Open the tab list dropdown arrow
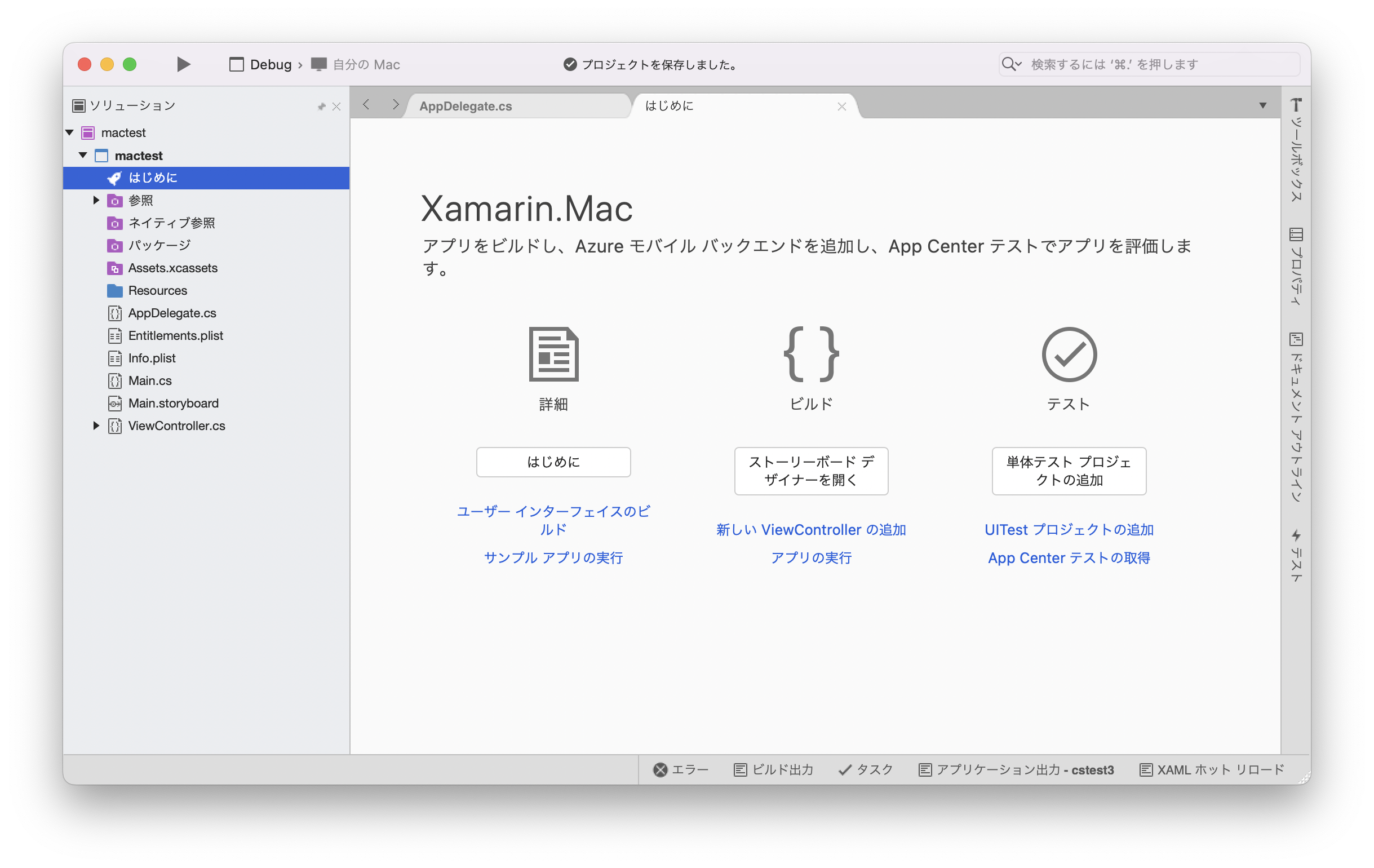The width and height of the screenshot is (1374, 868). pos(1262,105)
